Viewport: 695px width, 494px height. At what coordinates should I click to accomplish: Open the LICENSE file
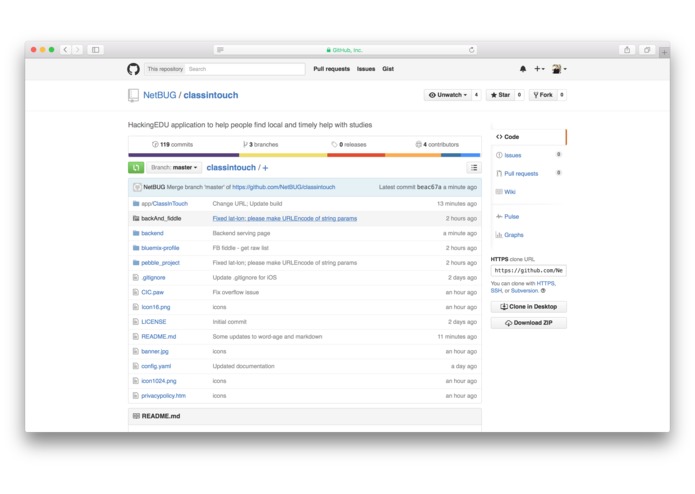tap(153, 322)
